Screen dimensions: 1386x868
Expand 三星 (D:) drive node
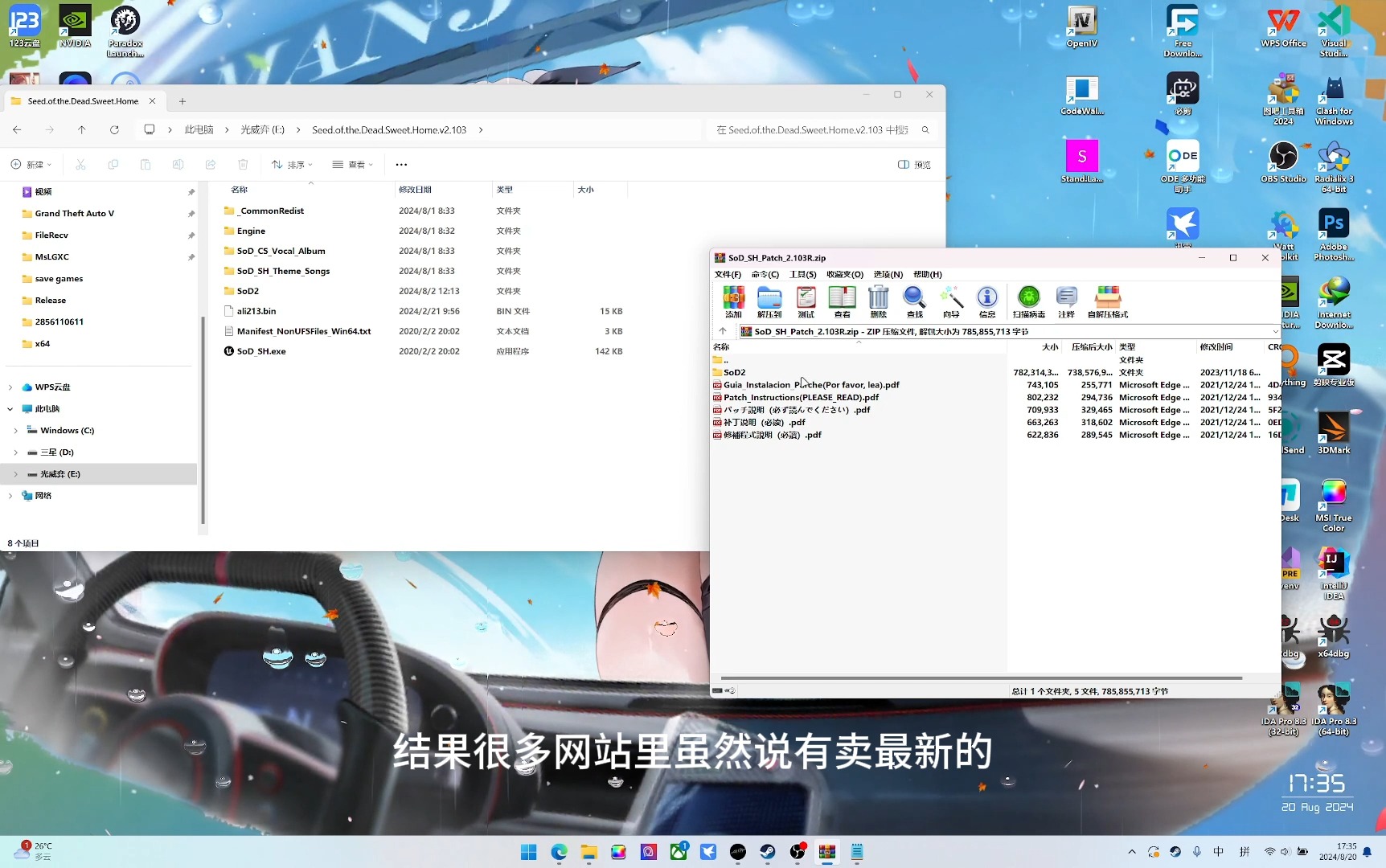(16, 452)
